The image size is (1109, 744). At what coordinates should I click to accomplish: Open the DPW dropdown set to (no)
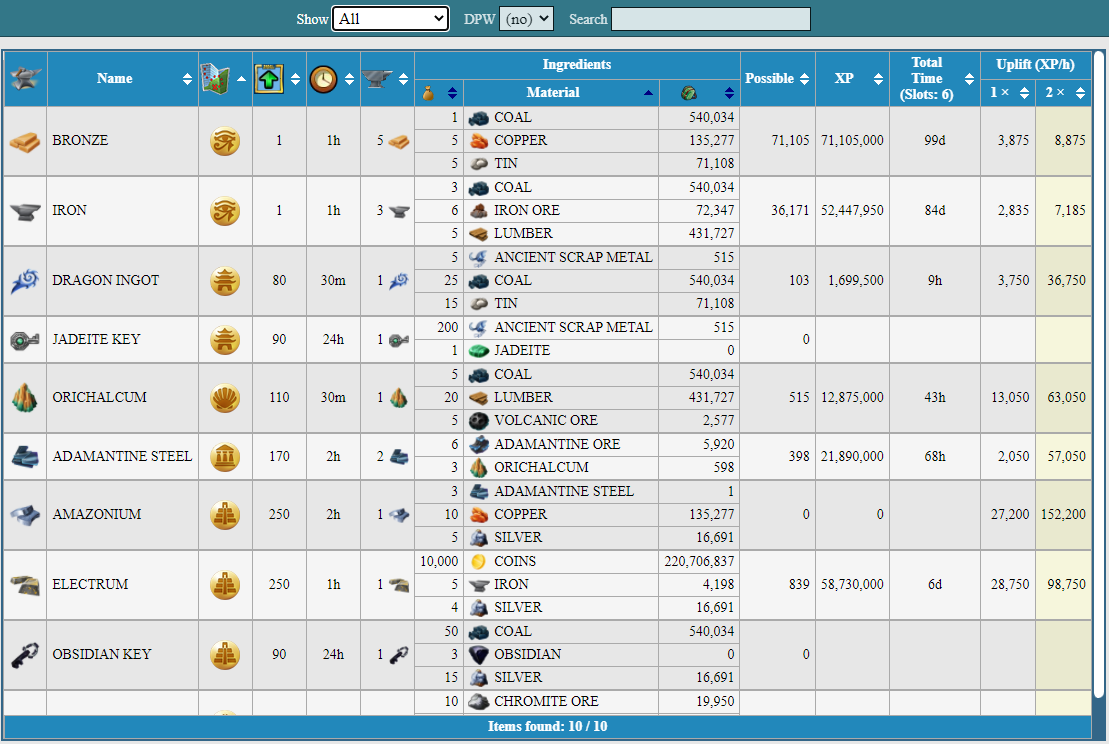(526, 19)
